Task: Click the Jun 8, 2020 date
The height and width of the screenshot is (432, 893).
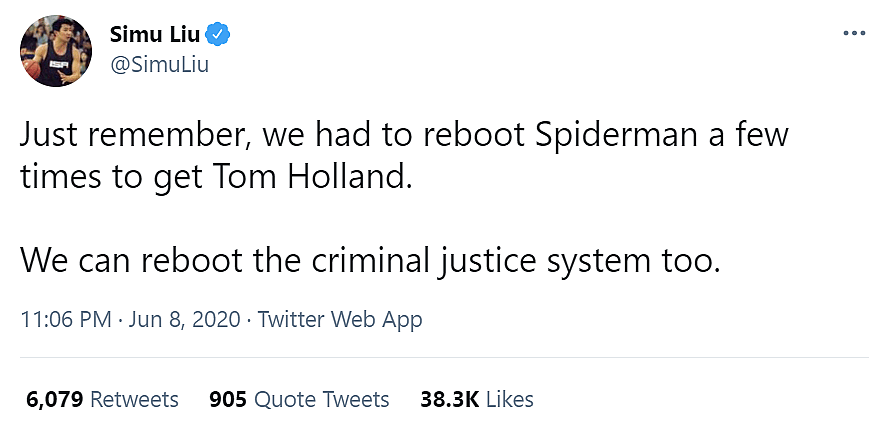Action: pos(186,320)
